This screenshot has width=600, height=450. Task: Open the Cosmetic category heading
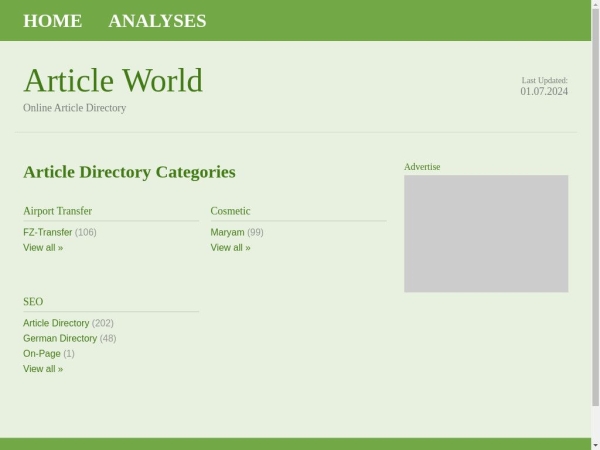point(230,211)
